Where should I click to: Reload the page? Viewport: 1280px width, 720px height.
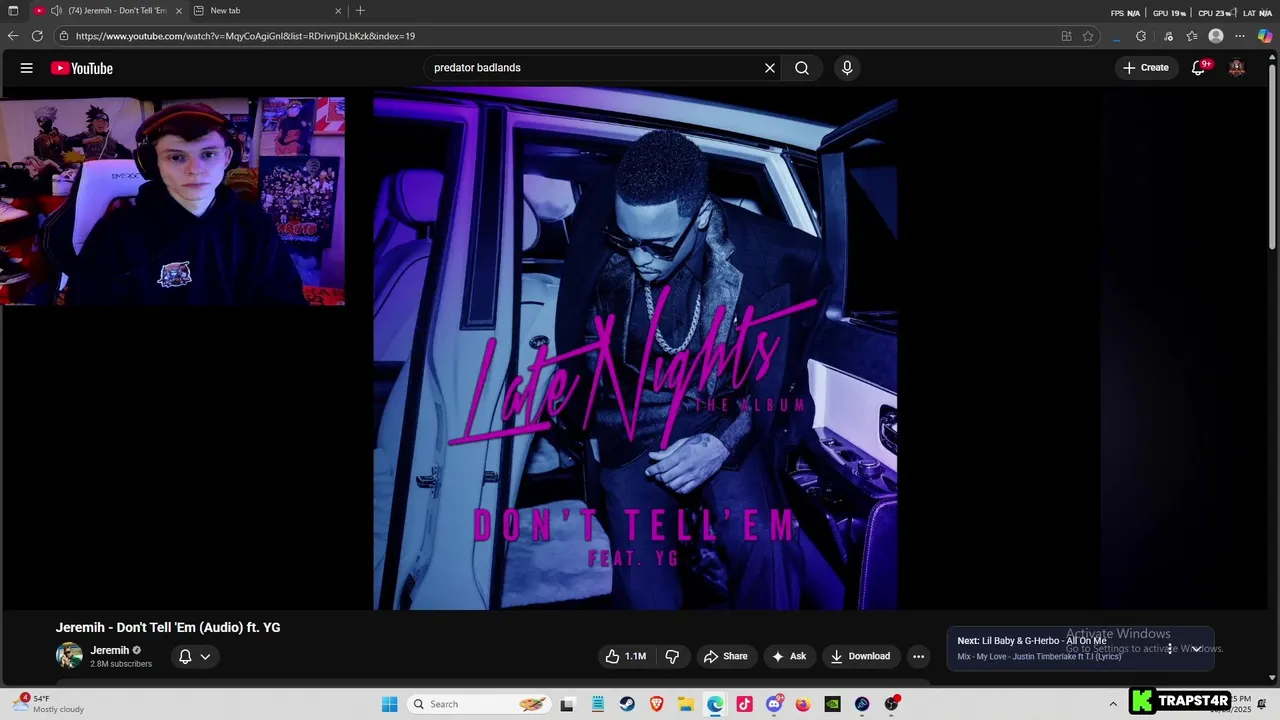coord(37,36)
